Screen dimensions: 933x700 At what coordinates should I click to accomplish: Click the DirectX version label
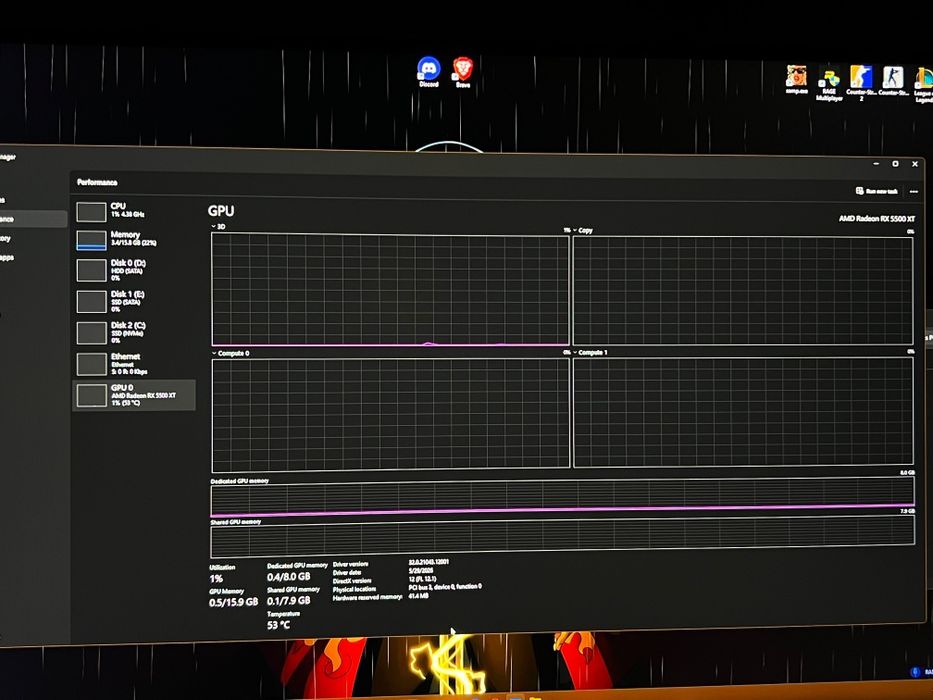(352, 581)
